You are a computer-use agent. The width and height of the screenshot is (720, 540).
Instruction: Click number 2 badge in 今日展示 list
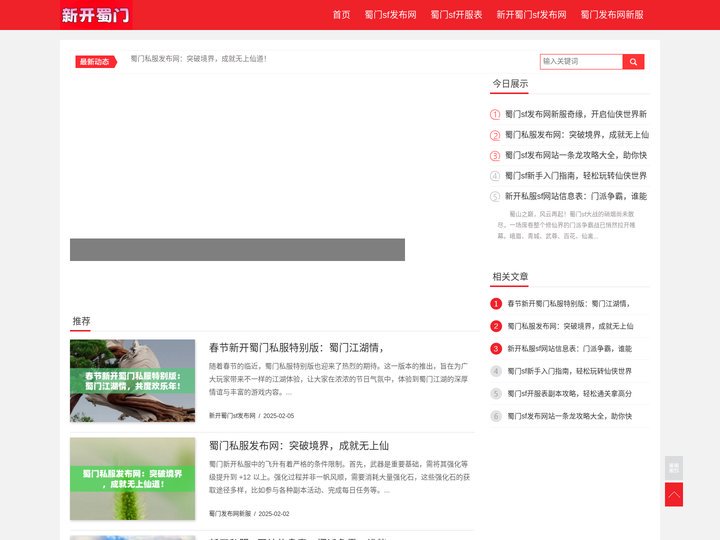[495, 135]
